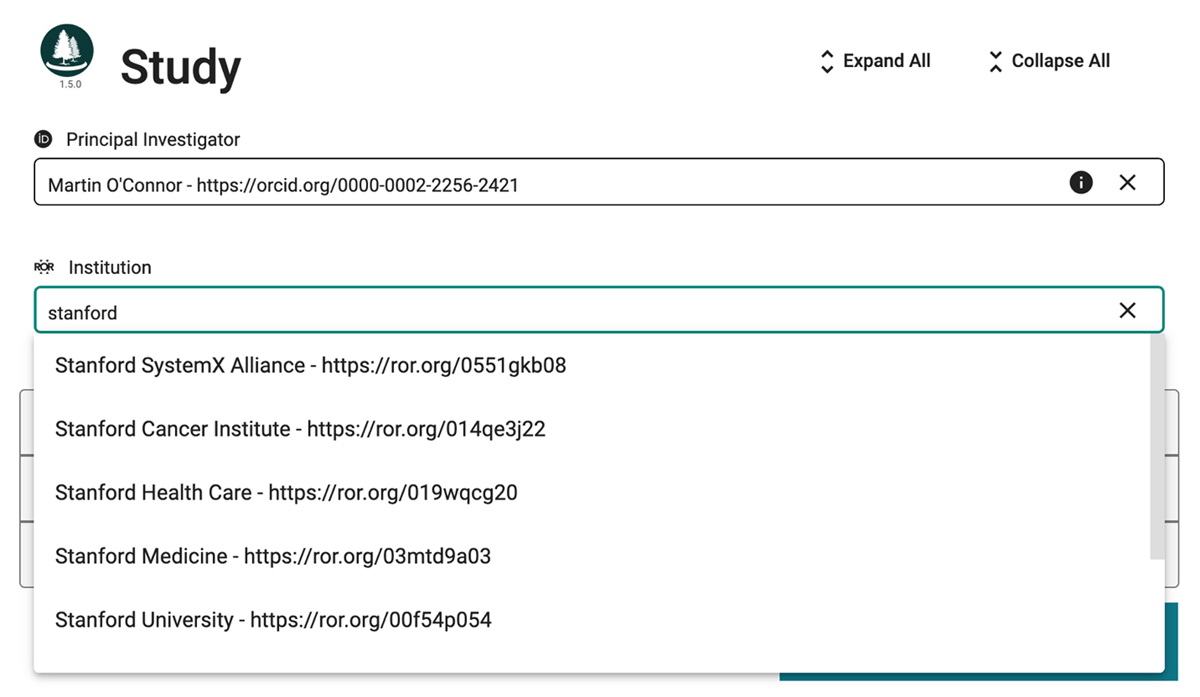The height and width of the screenshot is (697, 1200).
Task: Click version number 1.5.0 under logo
Action: tap(70, 85)
